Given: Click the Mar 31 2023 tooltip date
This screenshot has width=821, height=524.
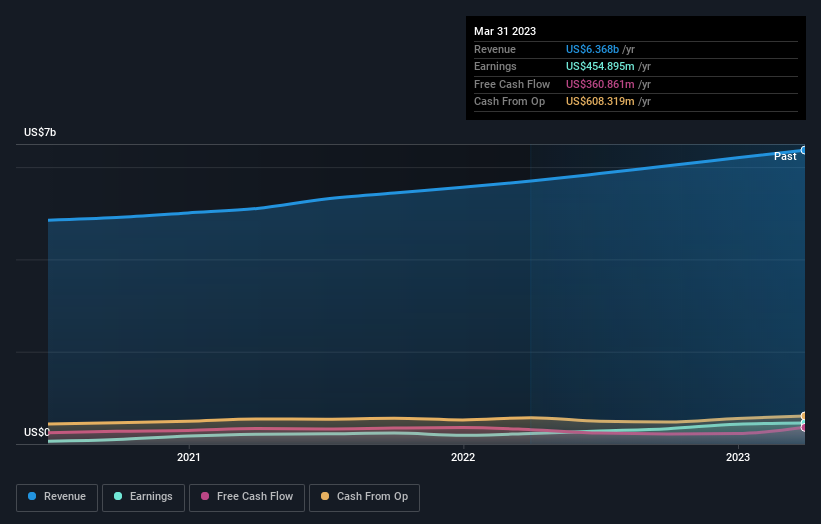Looking at the screenshot, I should [505, 31].
